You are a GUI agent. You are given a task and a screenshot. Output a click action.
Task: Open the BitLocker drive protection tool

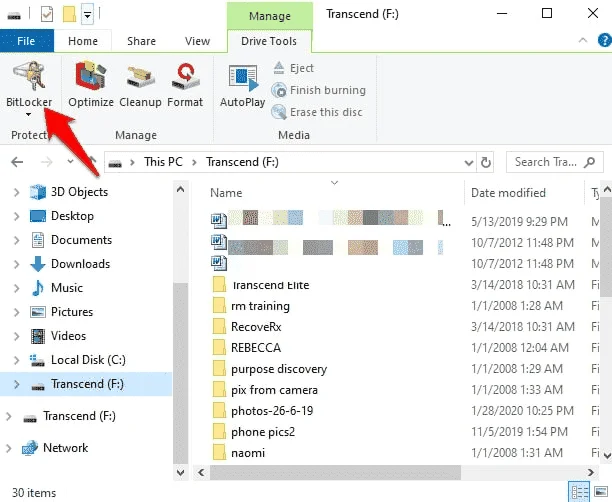point(29,85)
